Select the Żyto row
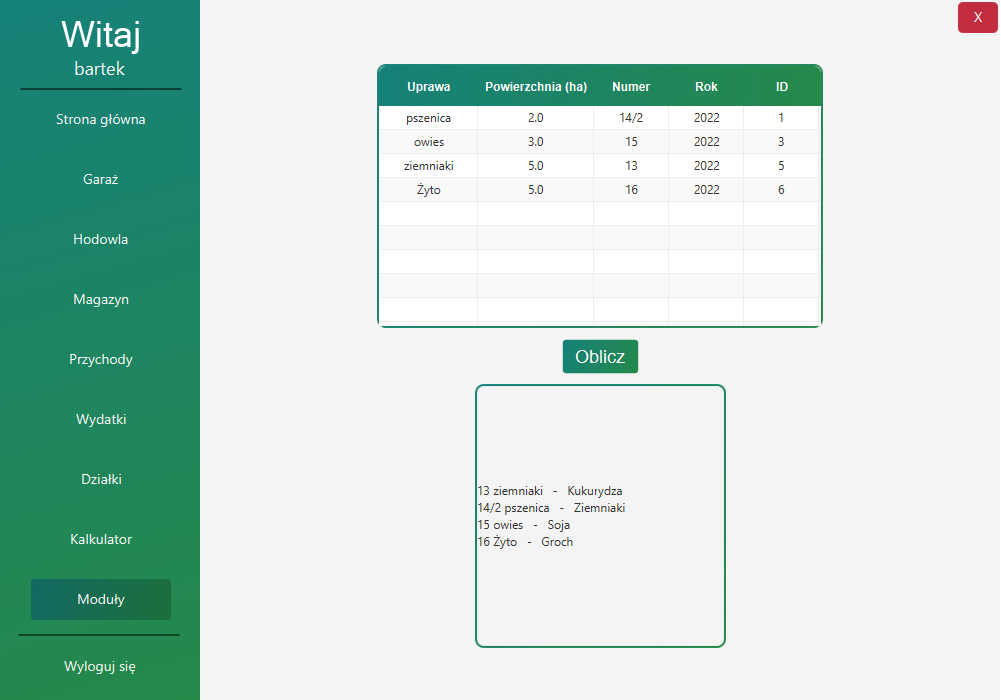 pyautogui.click(x=428, y=189)
